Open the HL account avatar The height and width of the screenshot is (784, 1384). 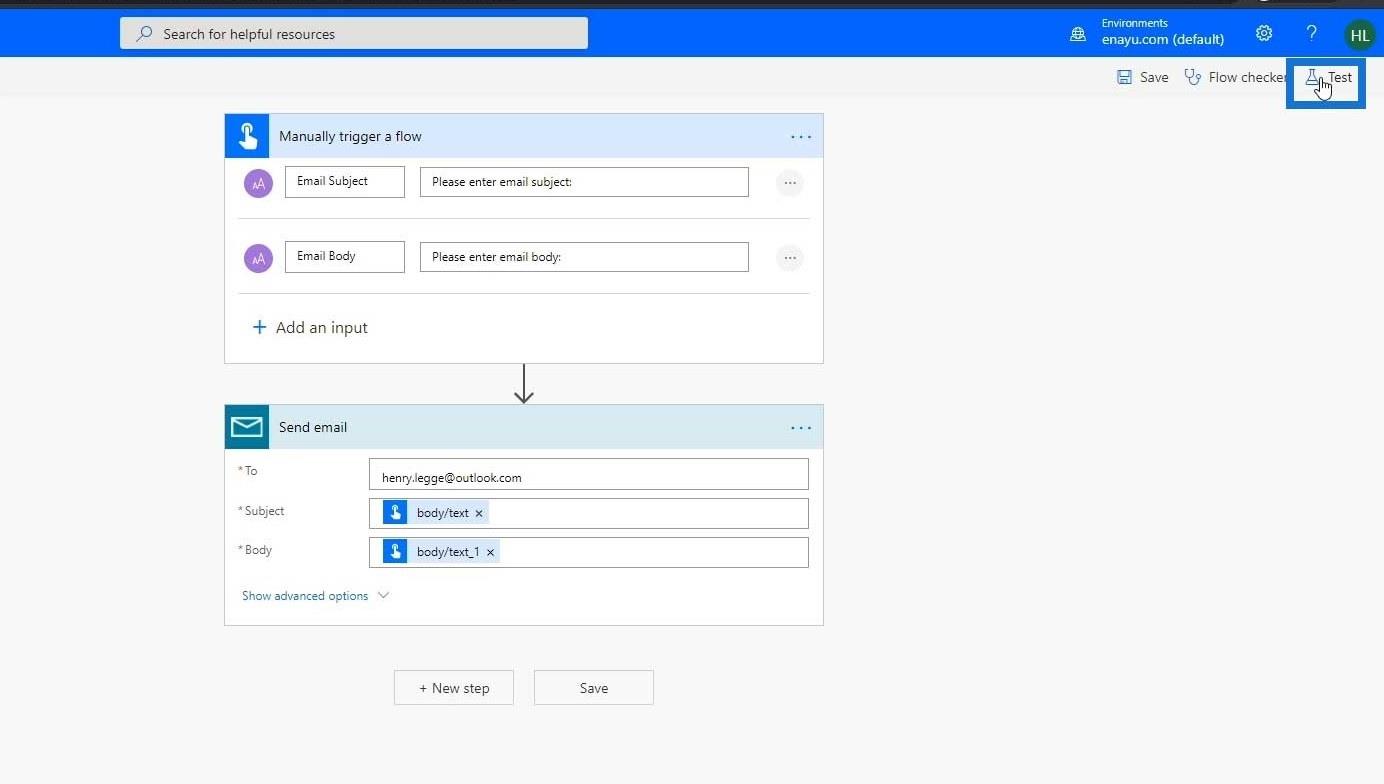coord(1360,34)
